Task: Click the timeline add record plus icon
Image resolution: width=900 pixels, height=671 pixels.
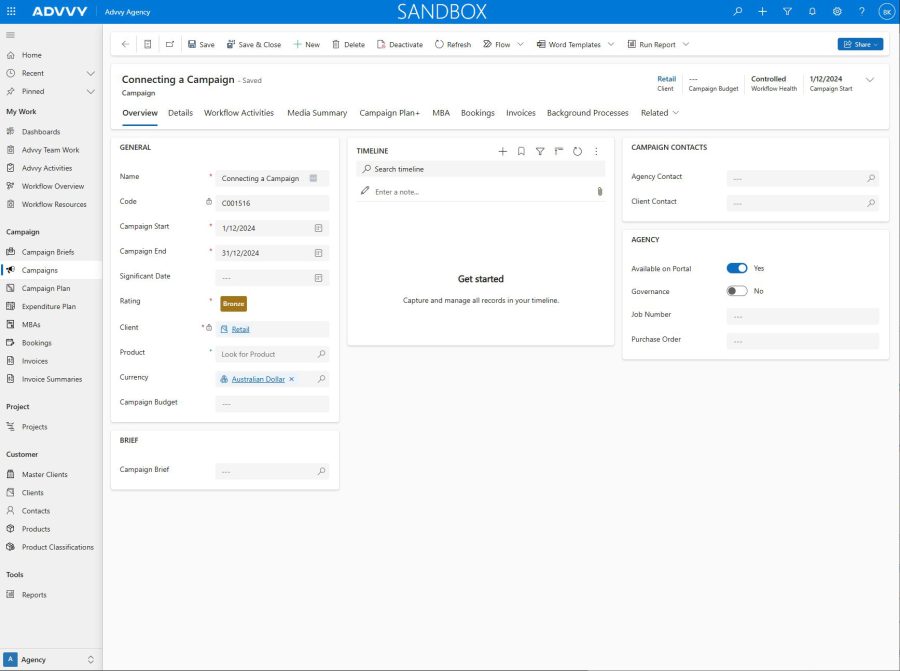Action: coord(503,151)
